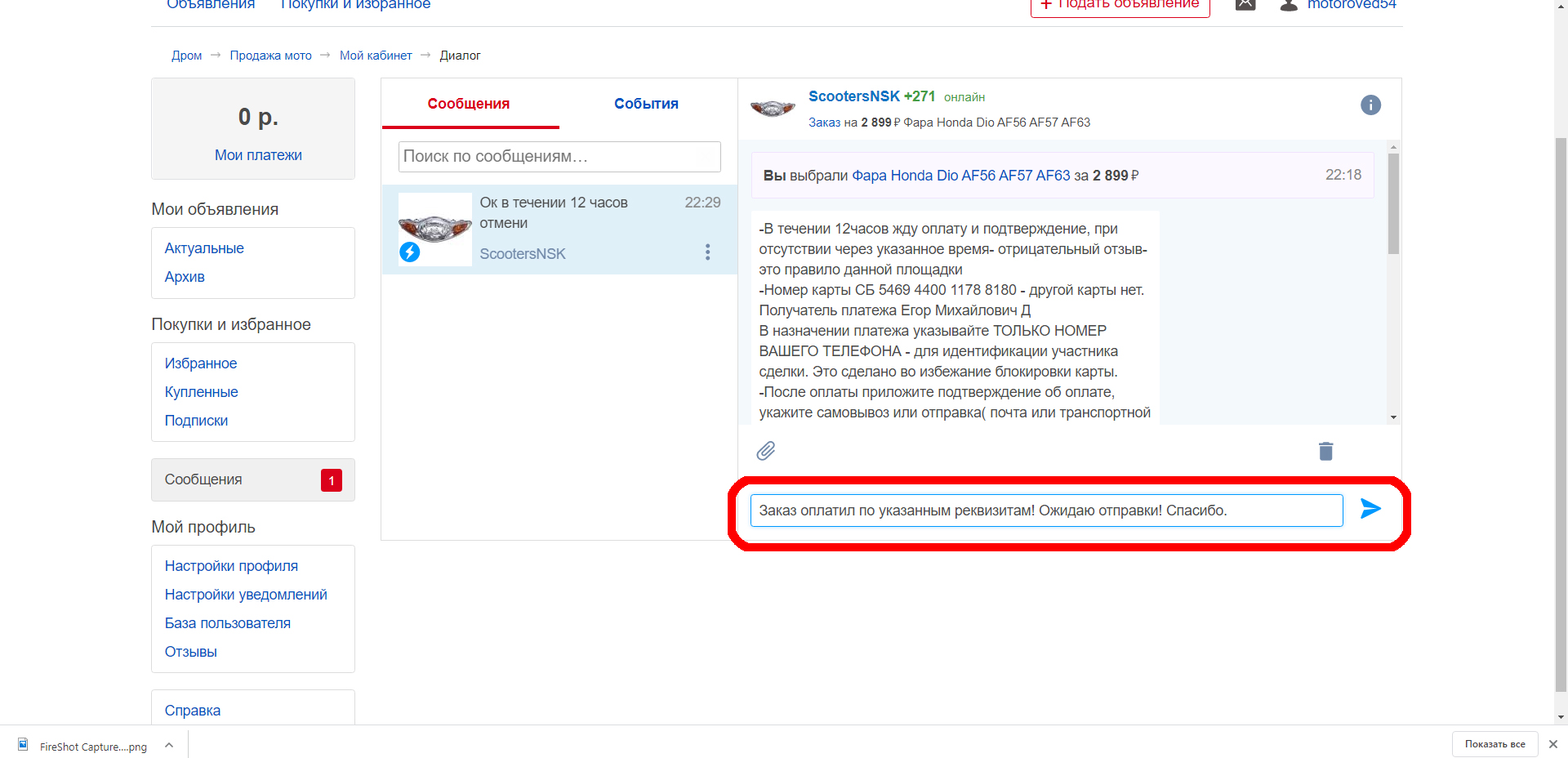Screen dimensions: 1568x758
Task: Send the typed message with arrow icon
Action: (x=1370, y=509)
